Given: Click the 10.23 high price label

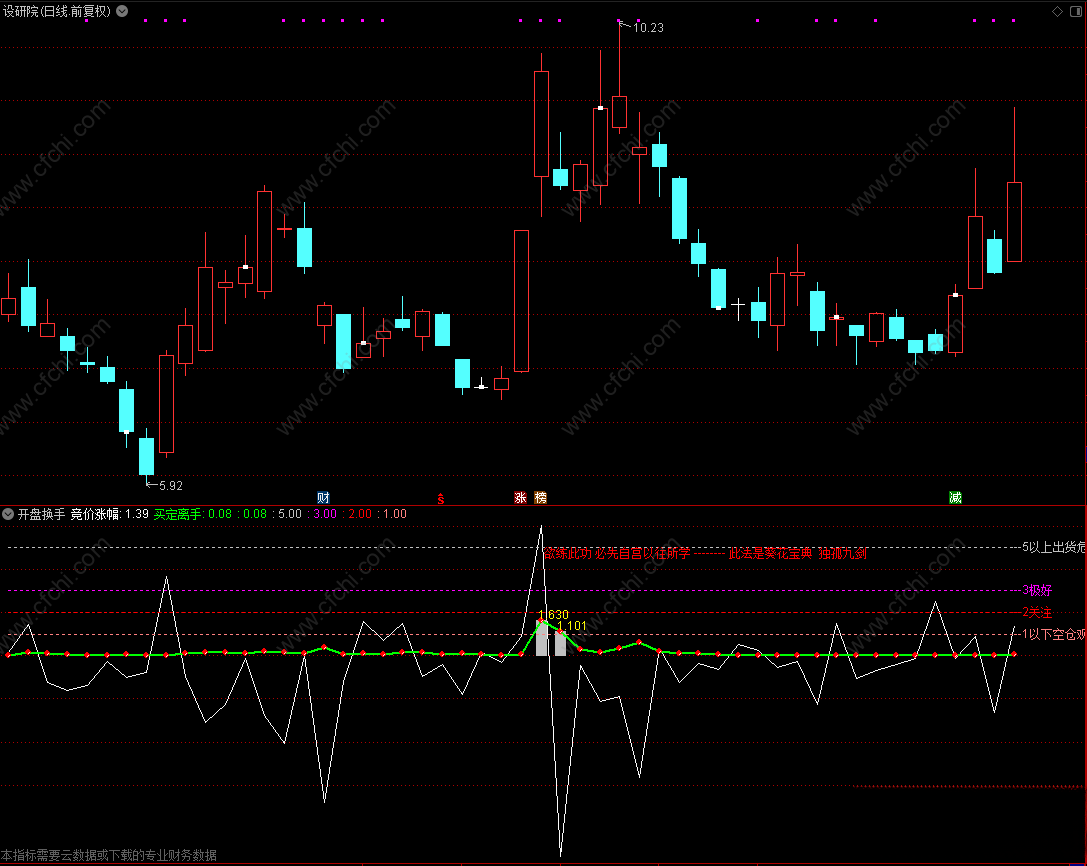Looking at the screenshot, I should click(x=648, y=28).
